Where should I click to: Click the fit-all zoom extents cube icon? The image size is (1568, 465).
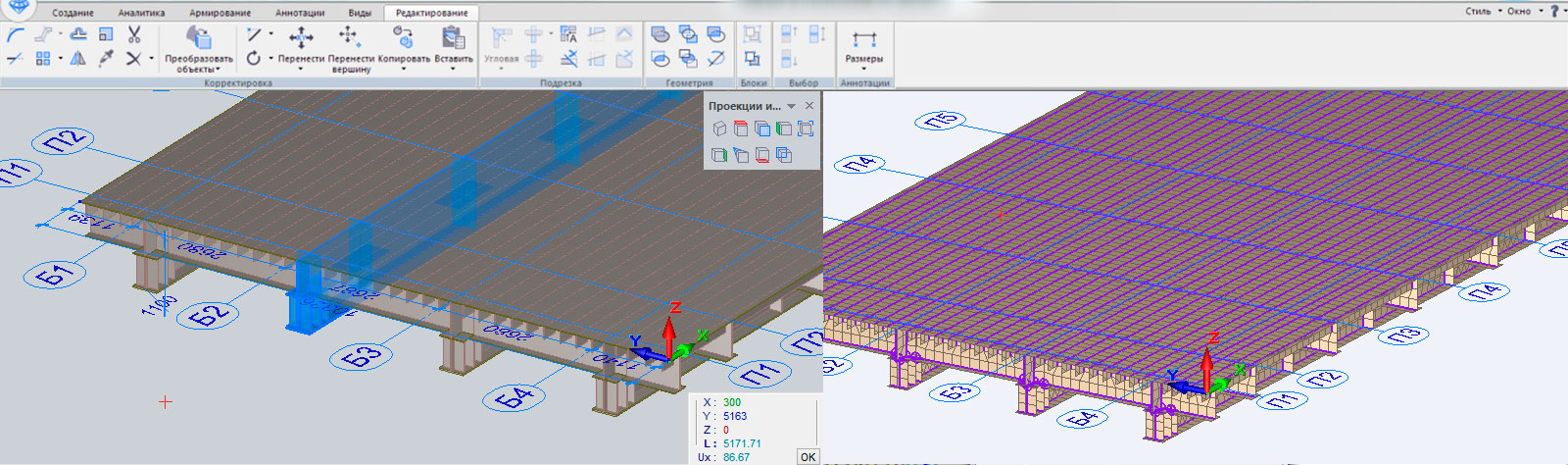coord(806,129)
